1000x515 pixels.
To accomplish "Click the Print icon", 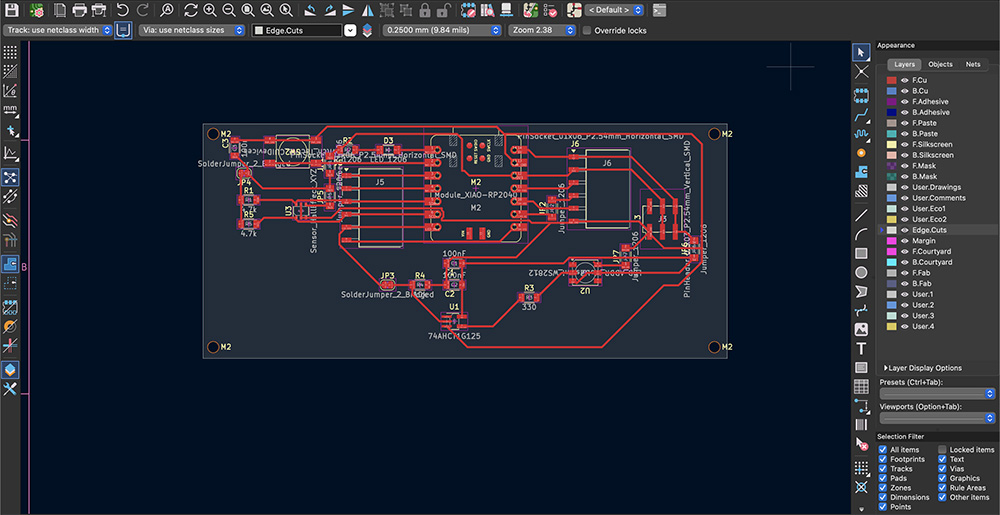I will click(79, 10).
